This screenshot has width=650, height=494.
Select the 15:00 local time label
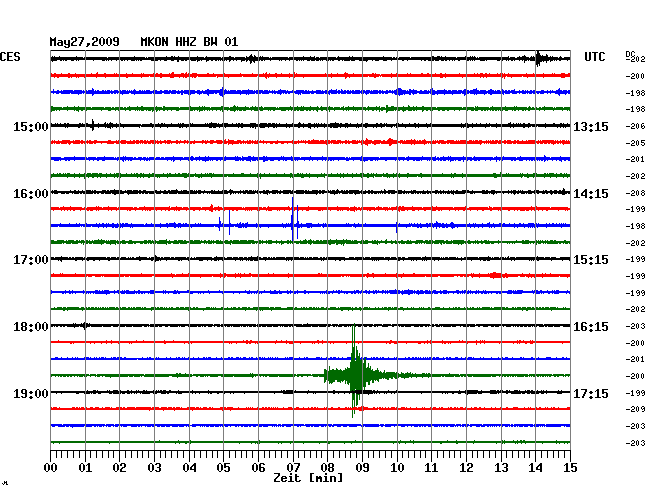tap(31, 126)
